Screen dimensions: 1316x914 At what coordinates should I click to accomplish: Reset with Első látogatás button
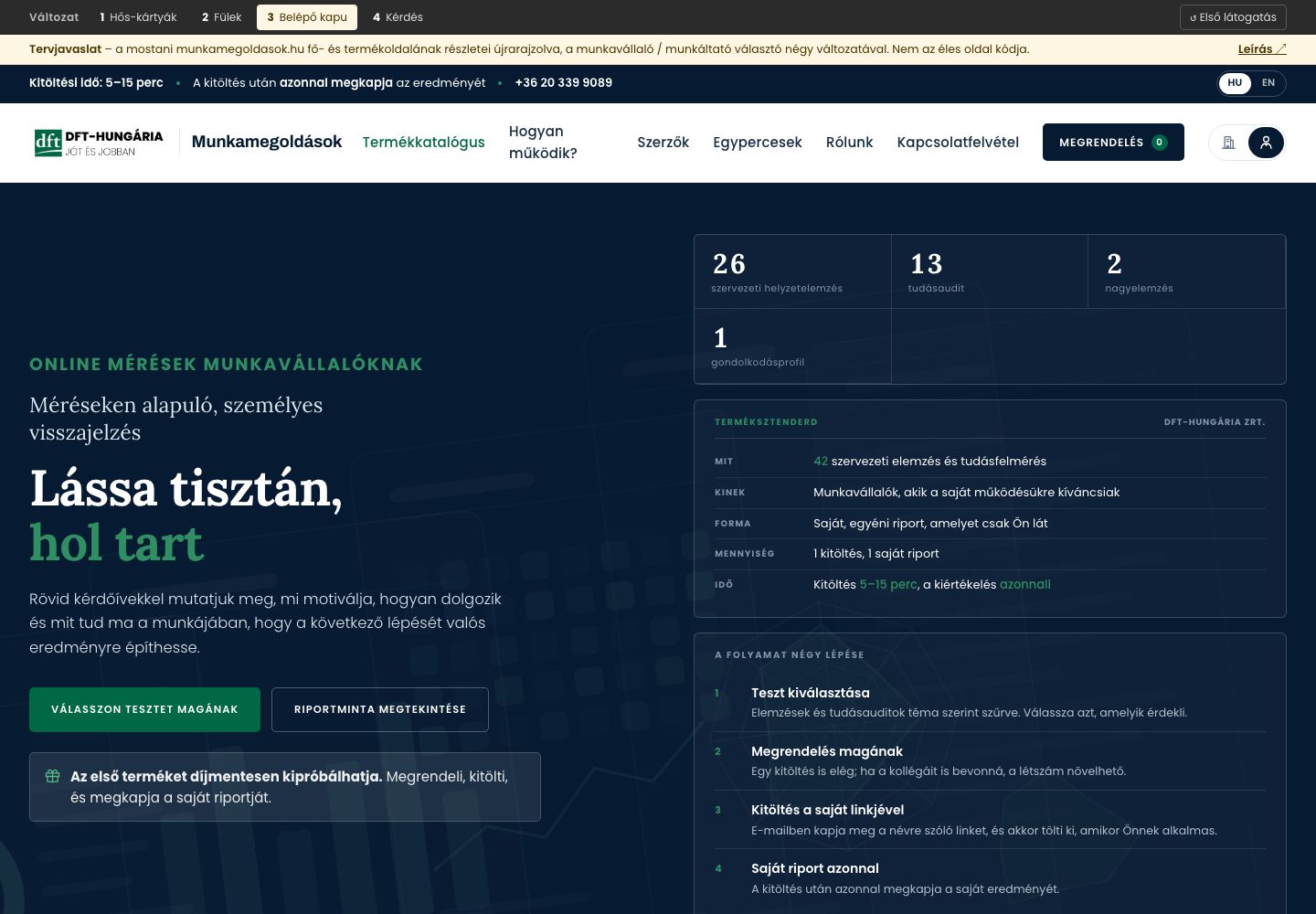click(1233, 17)
